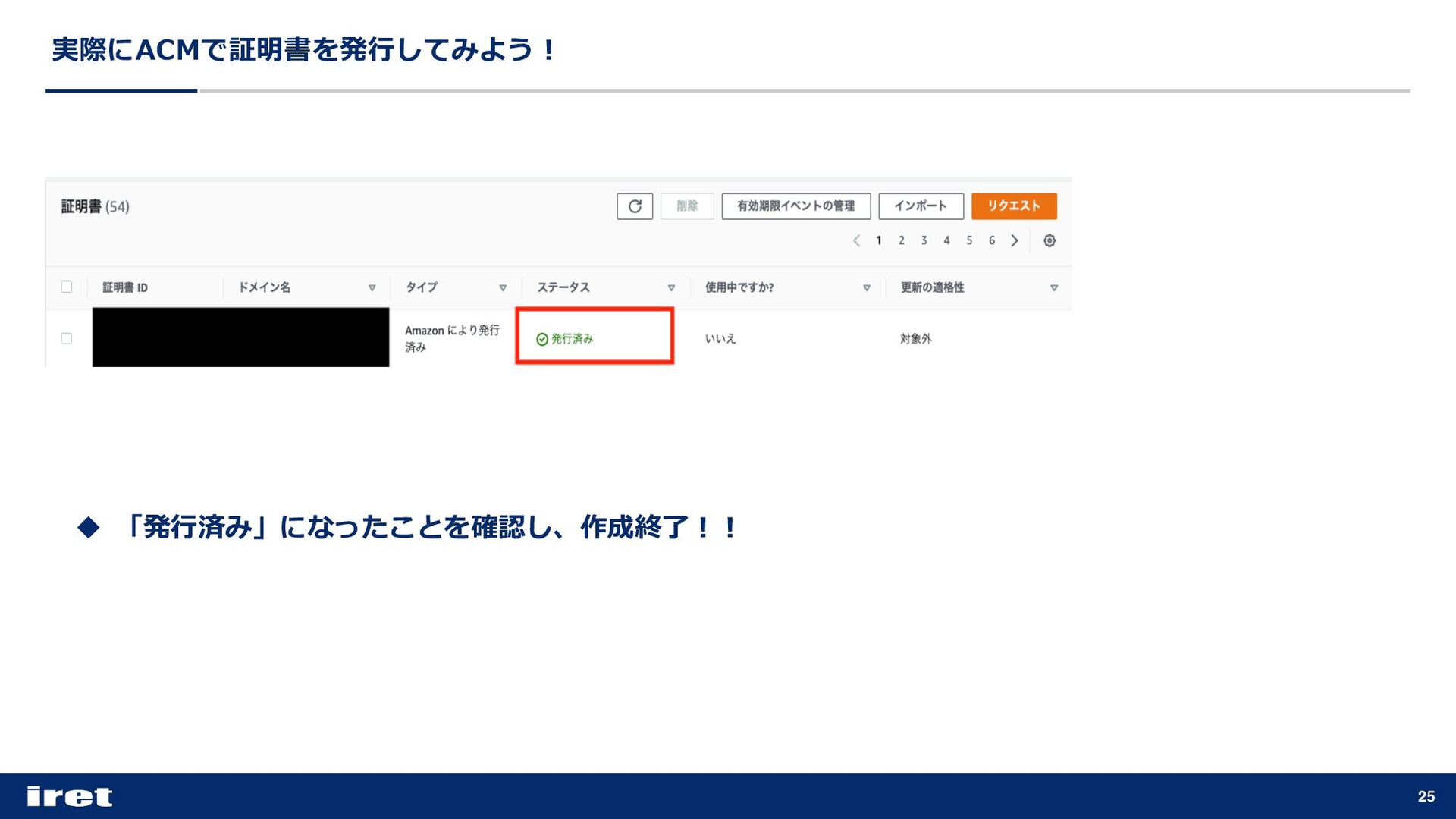1456x819 pixels.
Task: Open the タイプ column sort arrow
Action: tap(503, 288)
